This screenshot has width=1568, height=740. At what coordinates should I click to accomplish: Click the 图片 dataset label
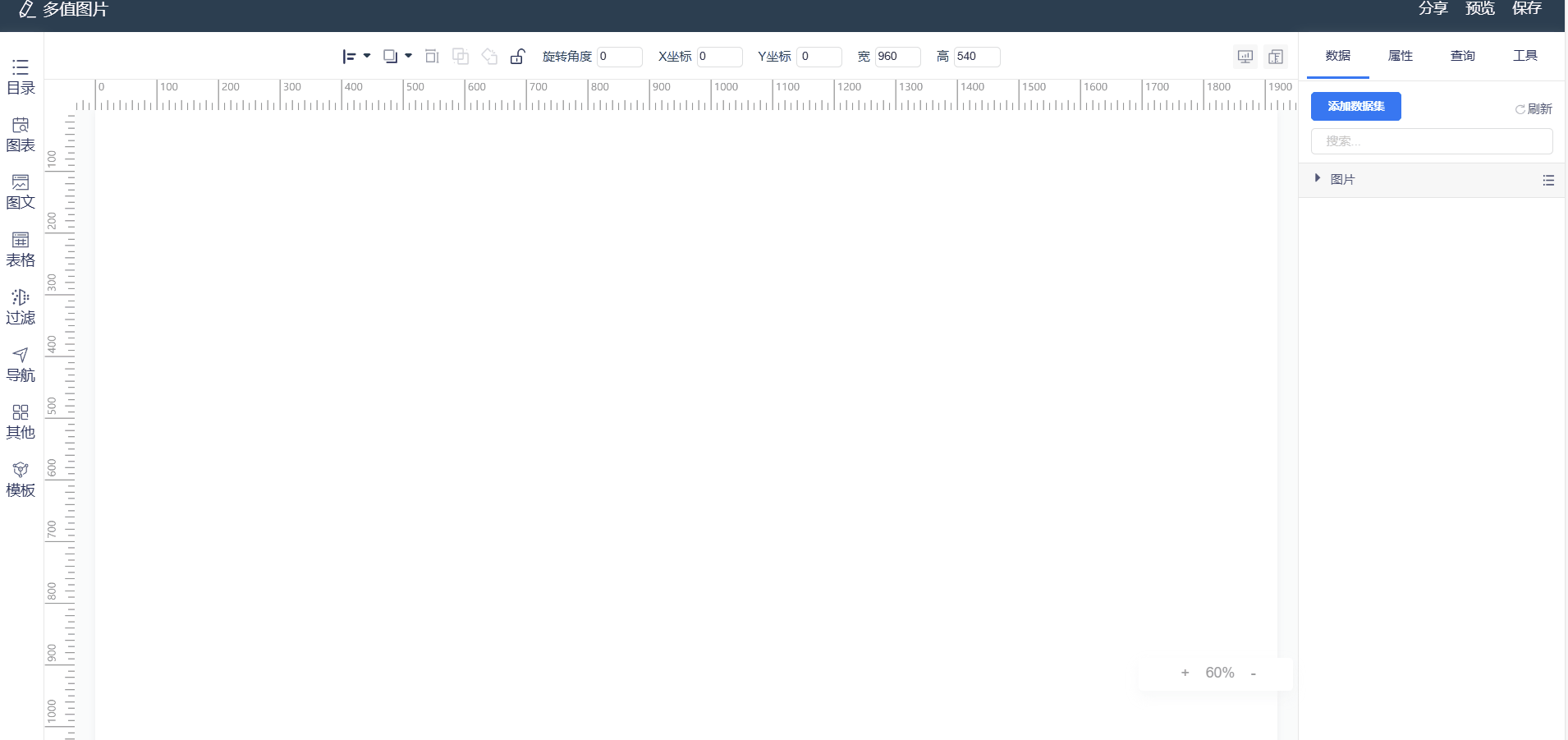click(x=1342, y=179)
